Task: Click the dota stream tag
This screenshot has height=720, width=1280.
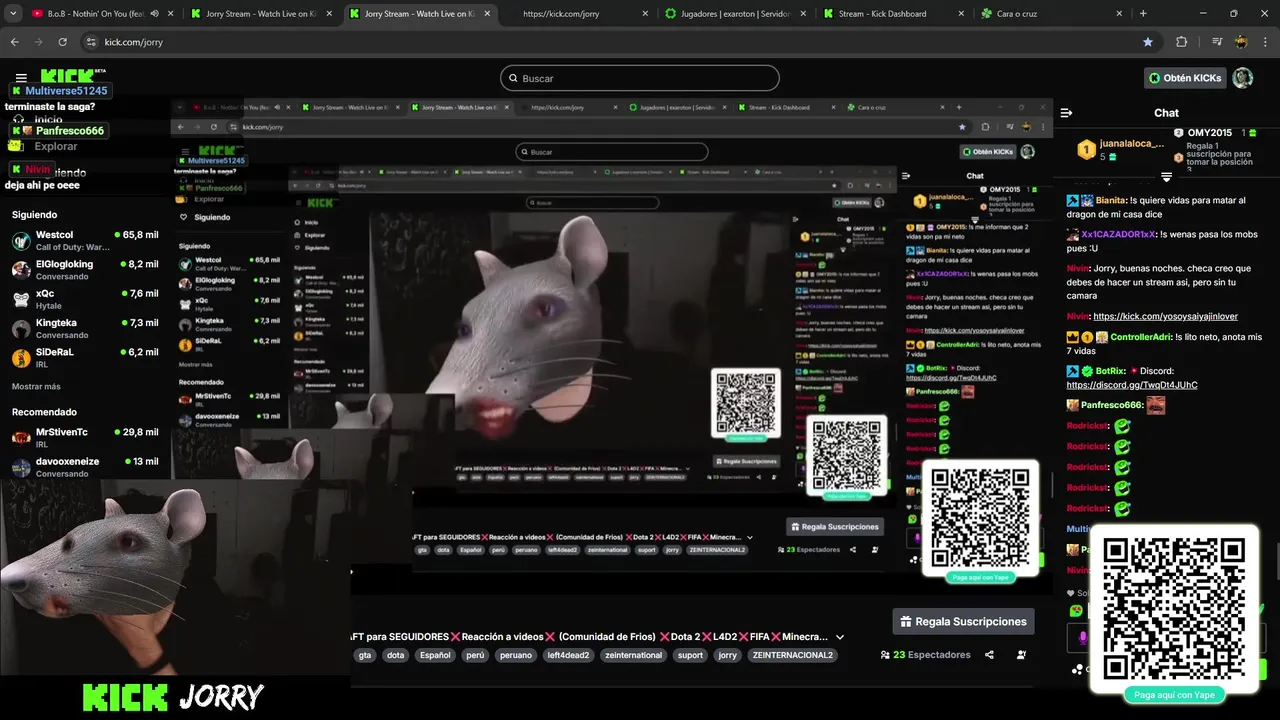Action: pos(396,655)
